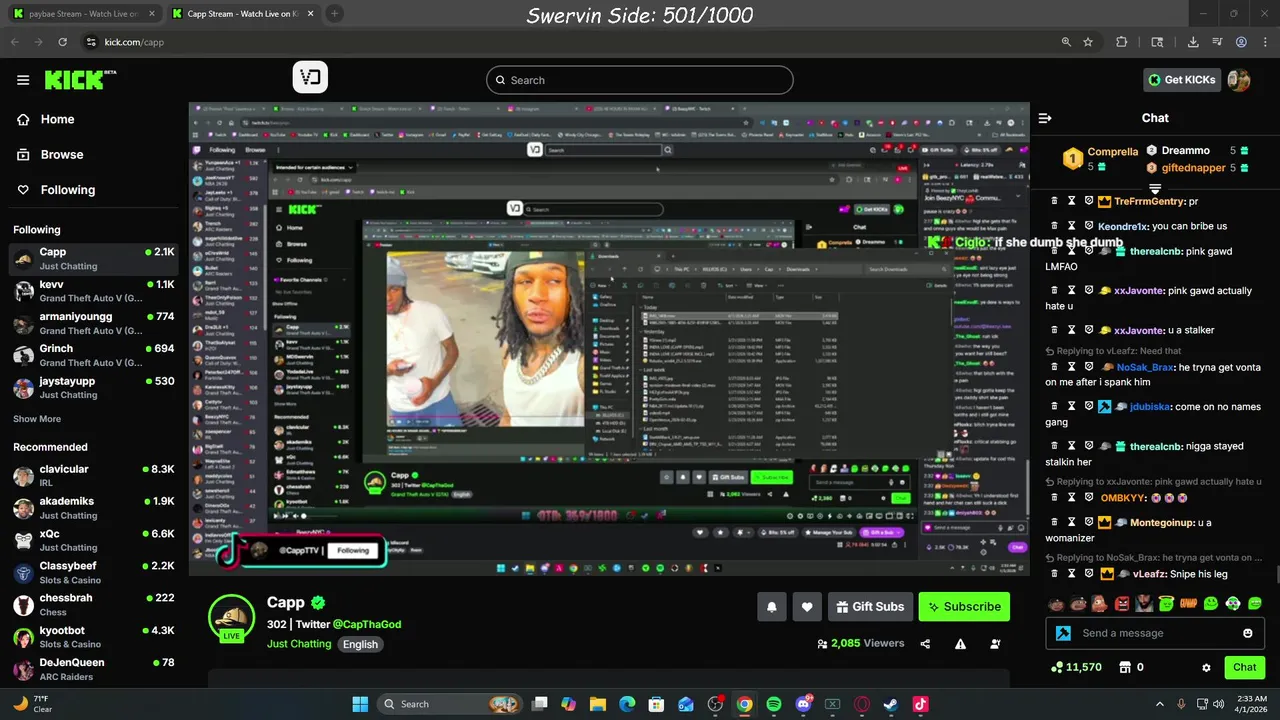1280x720 pixels.
Task: Click the kick.com/capp address bar
Action: click(x=570, y=42)
